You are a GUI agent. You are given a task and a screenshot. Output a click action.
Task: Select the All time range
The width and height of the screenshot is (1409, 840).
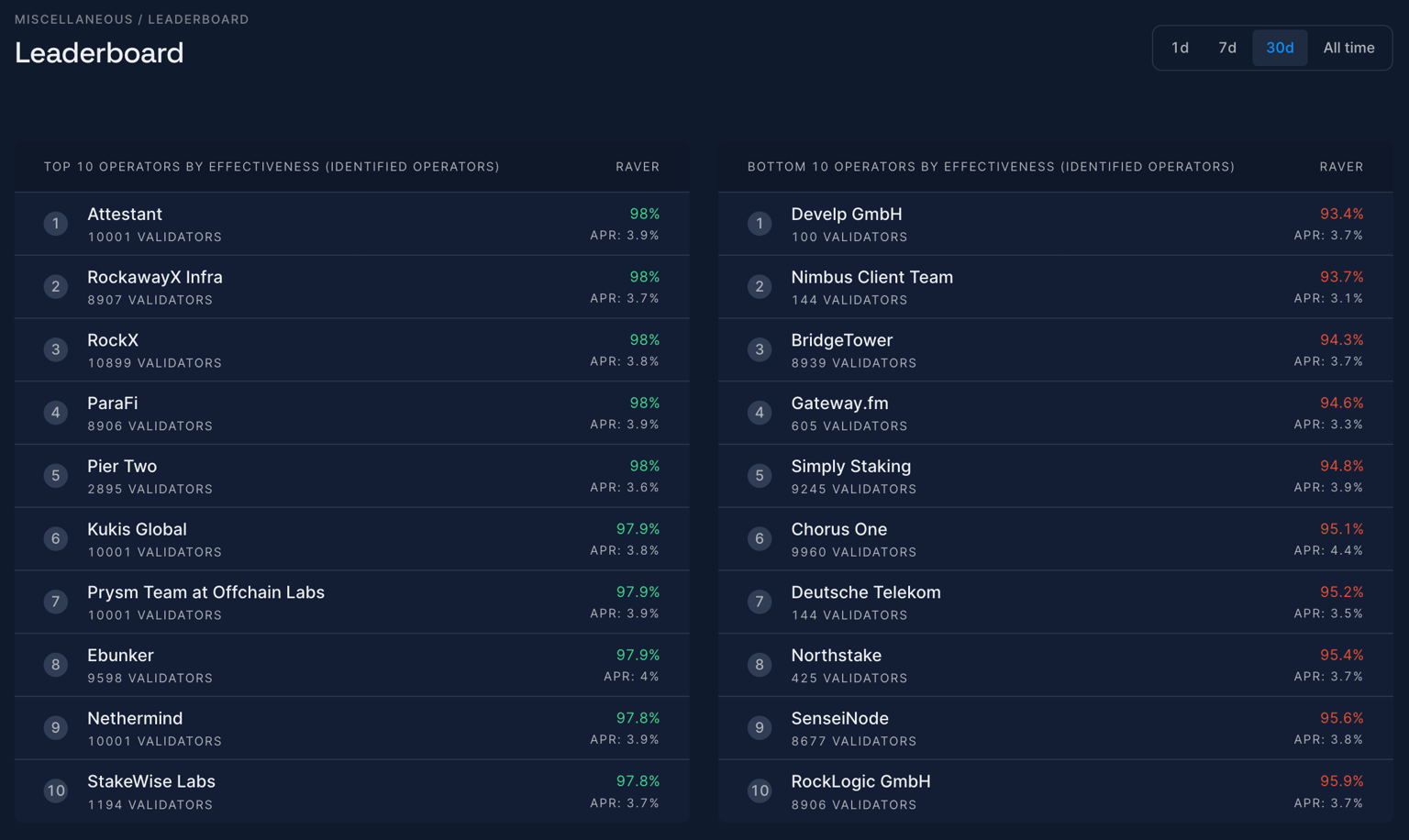pos(1348,48)
